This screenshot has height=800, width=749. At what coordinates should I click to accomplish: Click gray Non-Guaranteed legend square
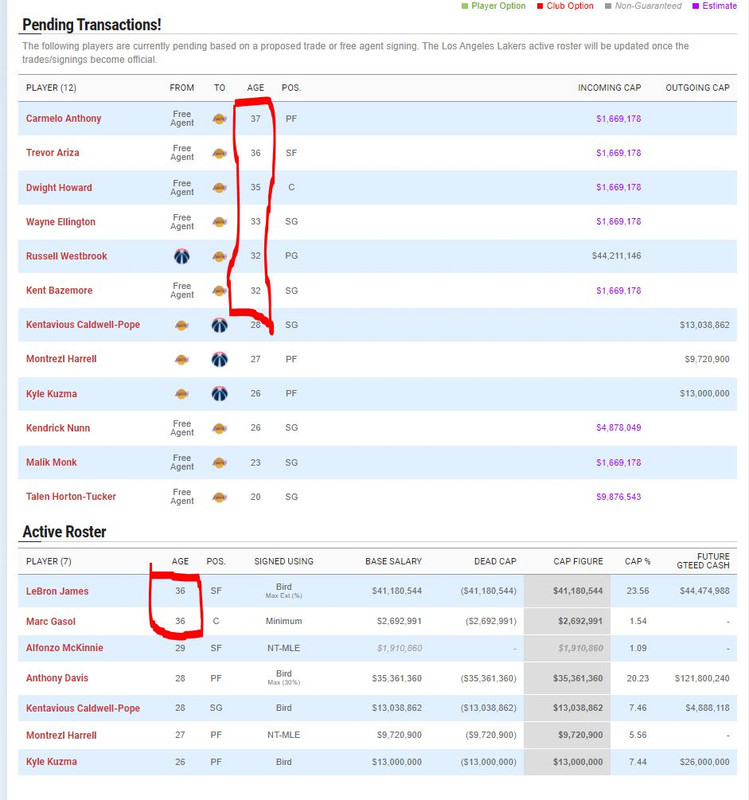[608, 6]
